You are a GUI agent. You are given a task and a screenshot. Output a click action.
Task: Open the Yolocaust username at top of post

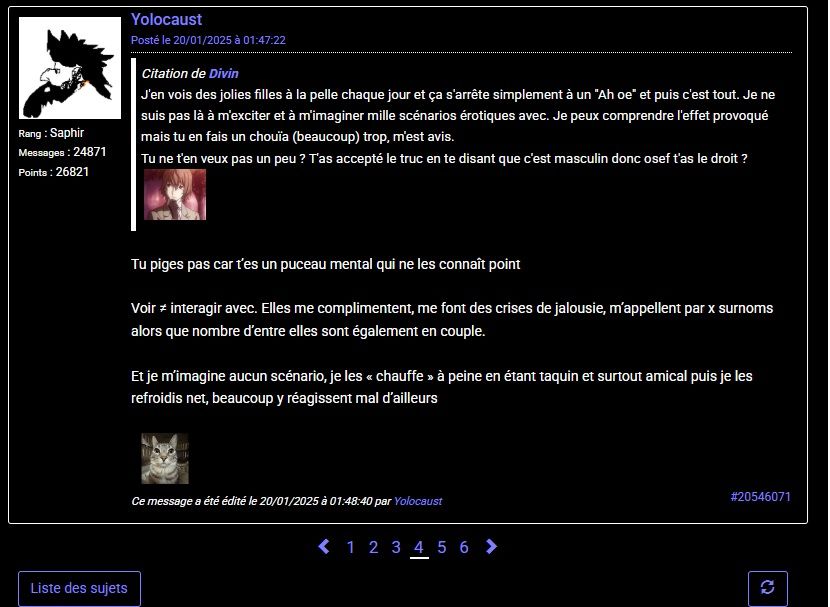(x=166, y=20)
